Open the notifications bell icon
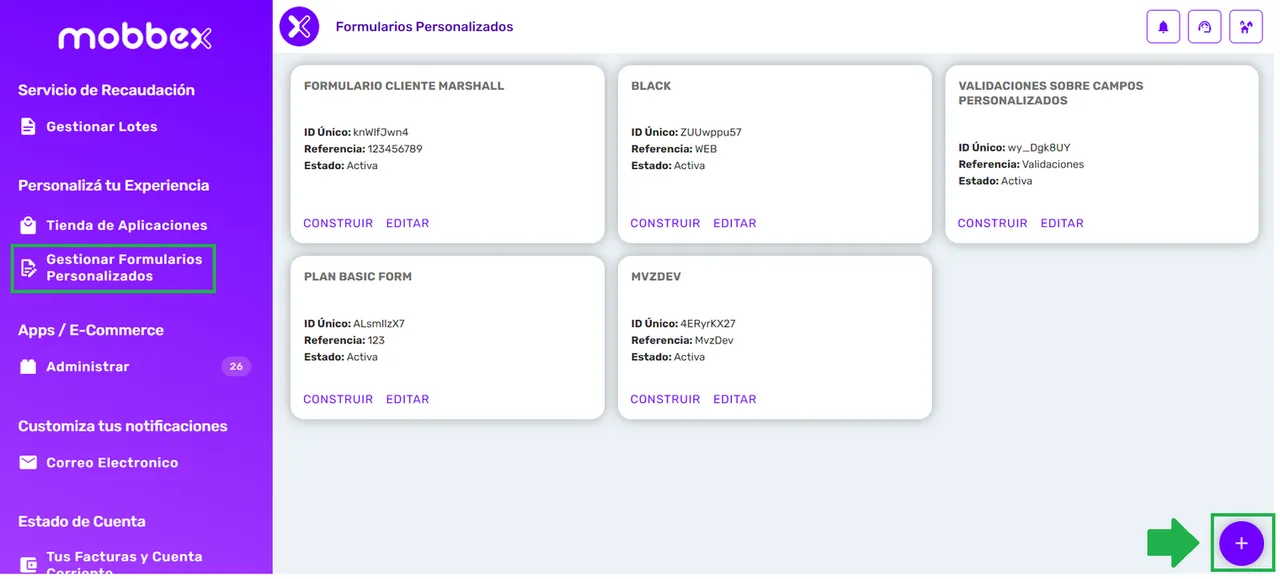Image resolution: width=1280 pixels, height=579 pixels. click(1162, 26)
